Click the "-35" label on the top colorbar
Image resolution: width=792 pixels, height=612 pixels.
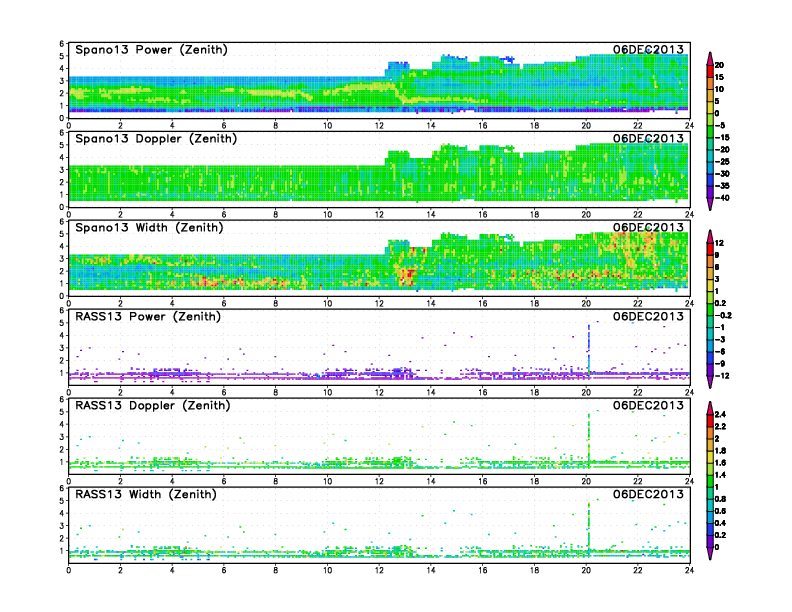pyautogui.click(x=722, y=186)
